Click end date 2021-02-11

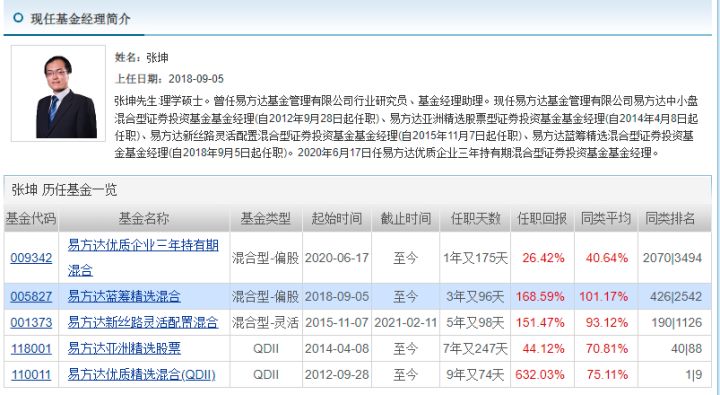coord(405,323)
